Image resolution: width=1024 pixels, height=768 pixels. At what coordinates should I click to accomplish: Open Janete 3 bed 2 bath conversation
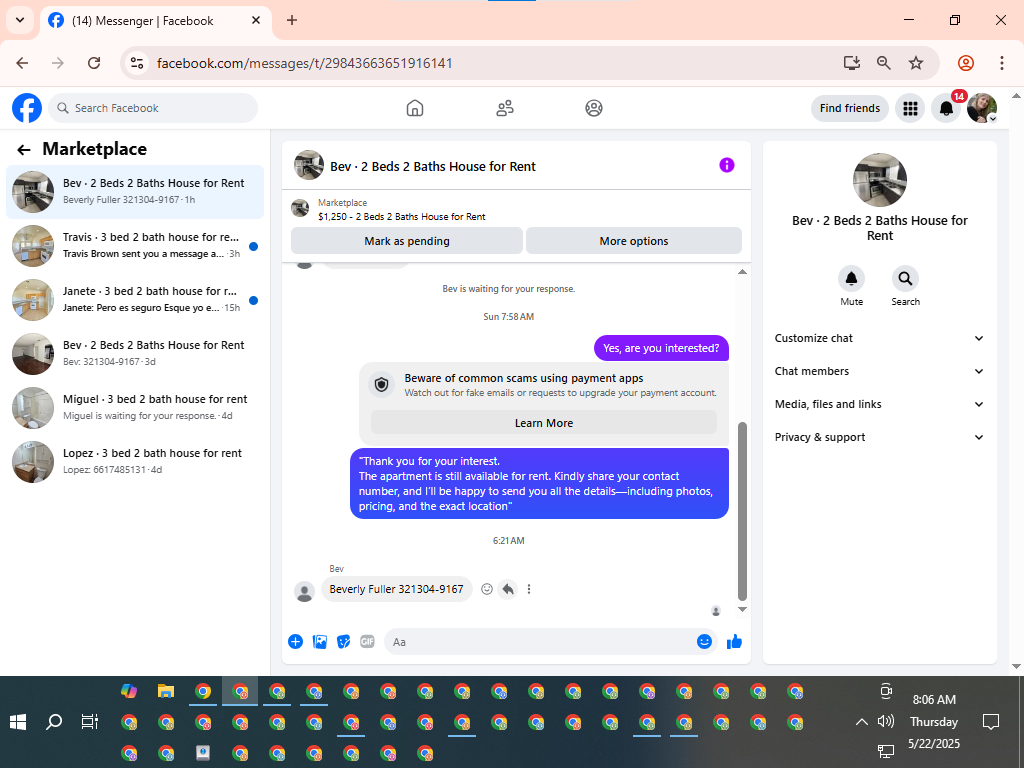tap(135, 300)
